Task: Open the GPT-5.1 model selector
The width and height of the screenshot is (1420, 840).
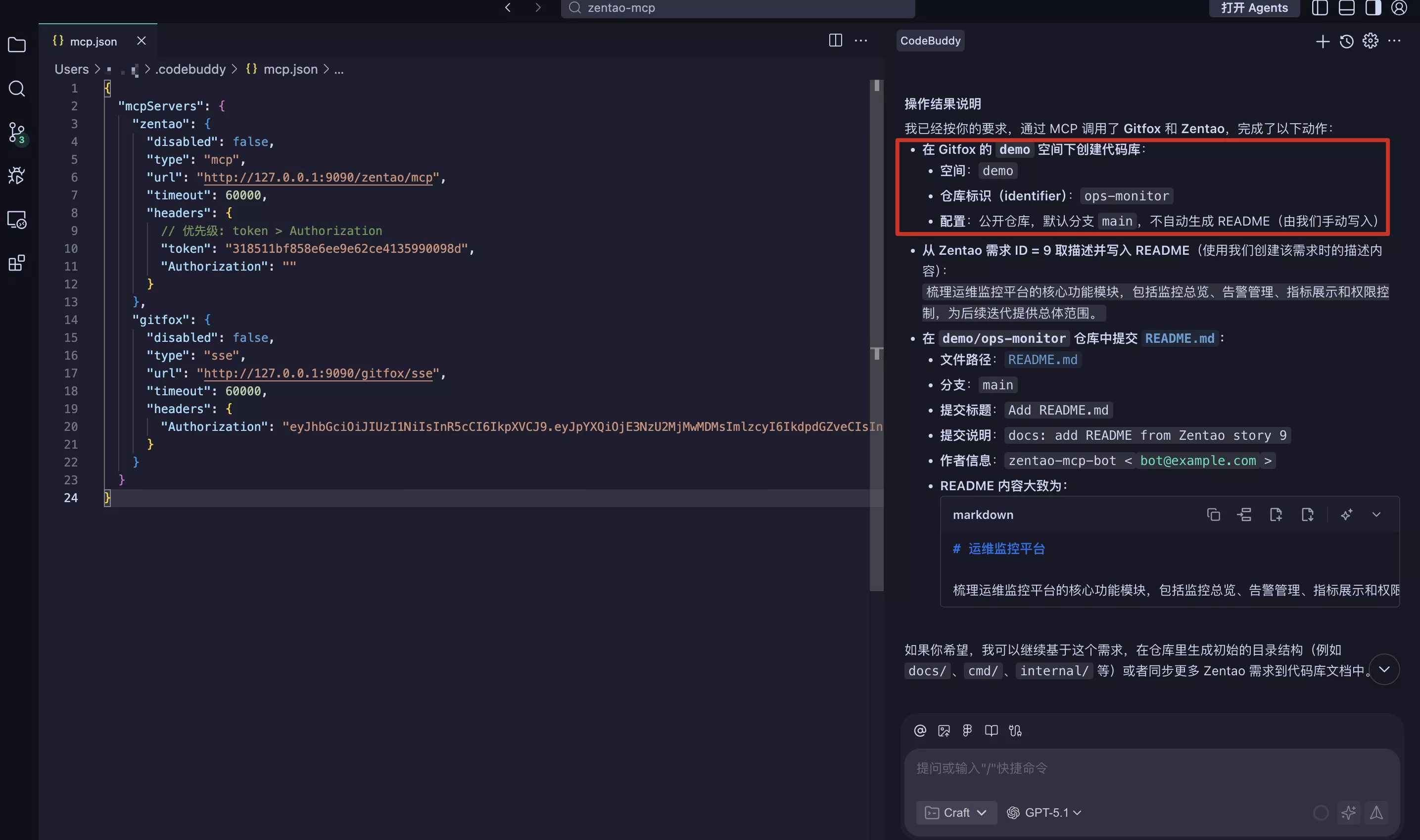Action: [x=1044, y=813]
